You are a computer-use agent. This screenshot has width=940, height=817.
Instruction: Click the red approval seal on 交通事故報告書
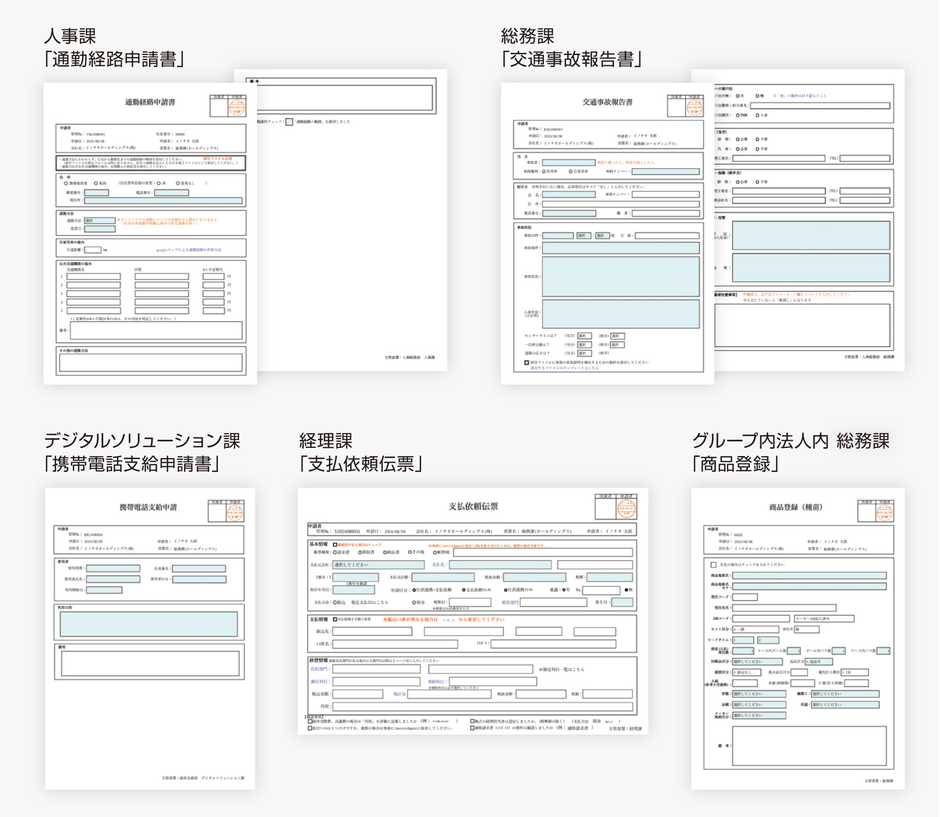pos(695,107)
